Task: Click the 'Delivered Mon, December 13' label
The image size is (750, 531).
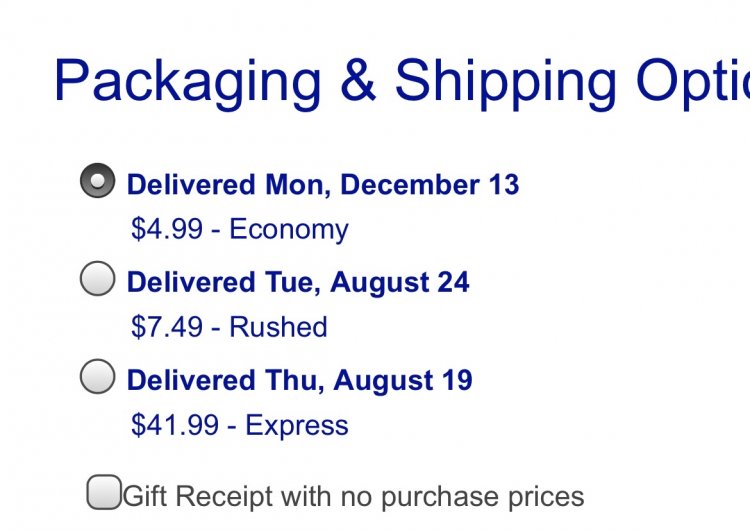Action: (x=323, y=185)
